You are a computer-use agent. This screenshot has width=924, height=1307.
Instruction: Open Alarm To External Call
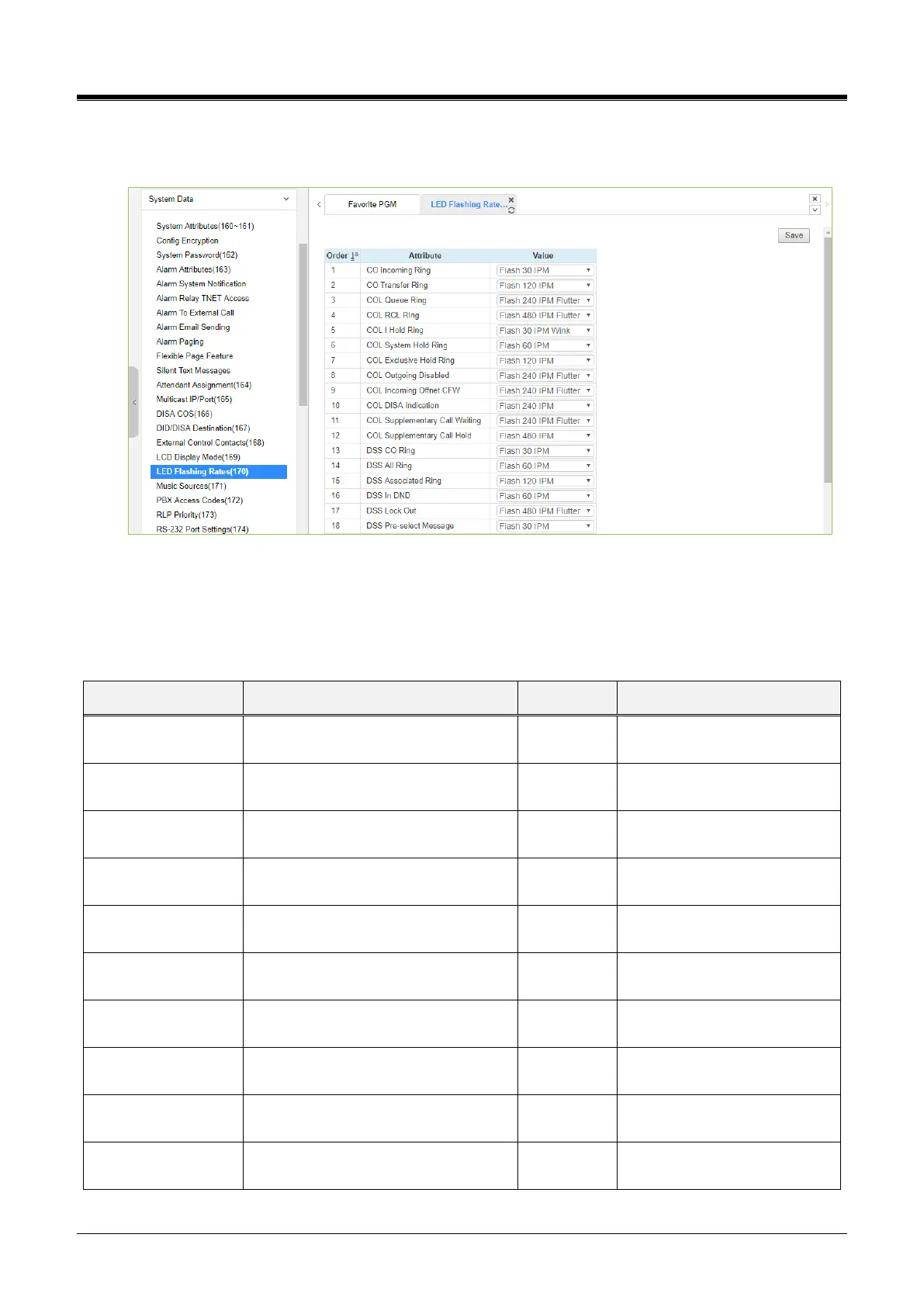(195, 313)
